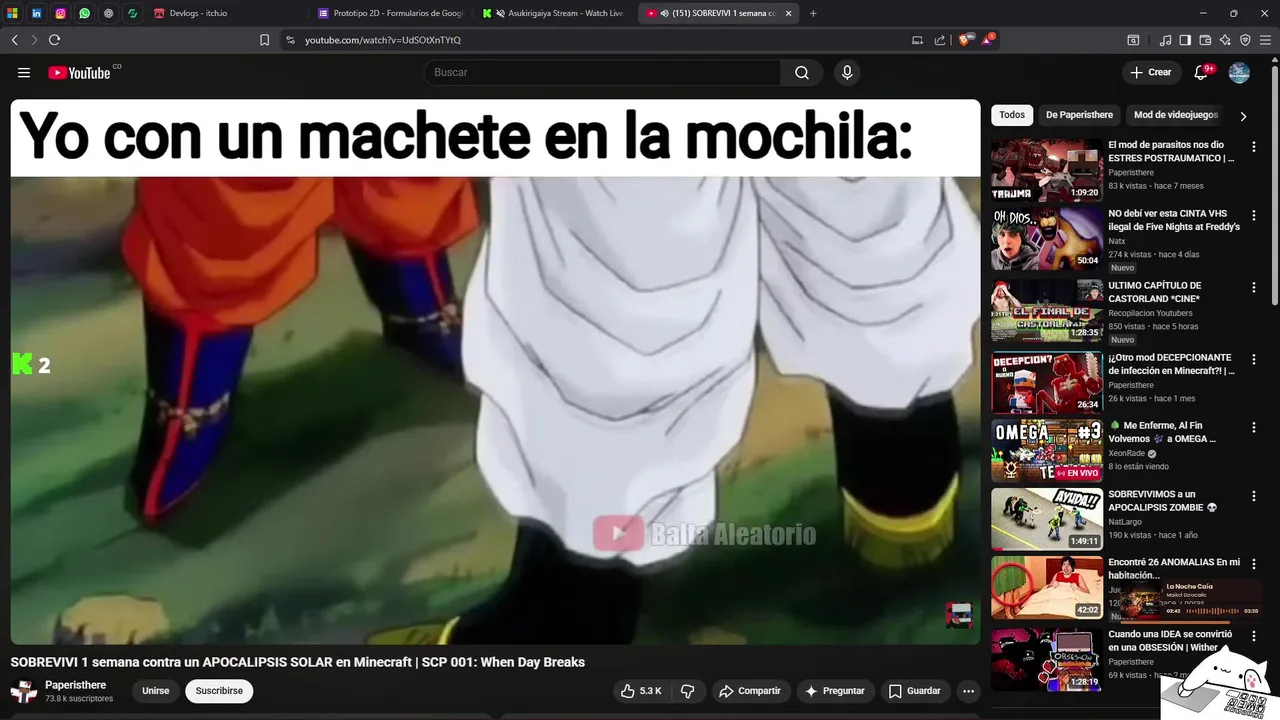Select the Mod de videojuegos filter chip

tap(1176, 115)
